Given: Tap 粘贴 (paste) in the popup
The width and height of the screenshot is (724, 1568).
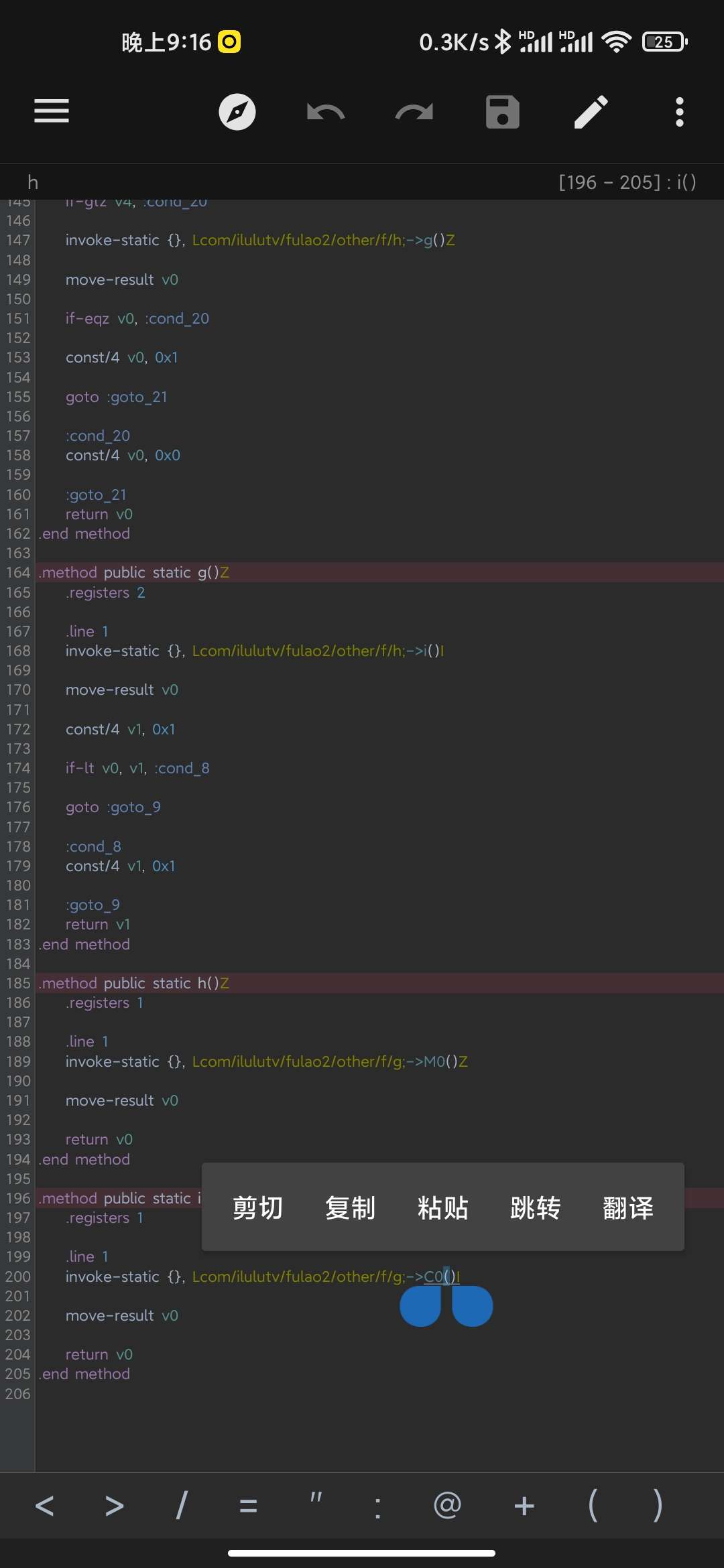Looking at the screenshot, I should (x=442, y=1207).
